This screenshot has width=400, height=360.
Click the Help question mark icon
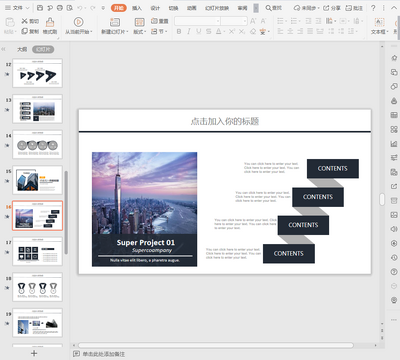(x=373, y=8)
